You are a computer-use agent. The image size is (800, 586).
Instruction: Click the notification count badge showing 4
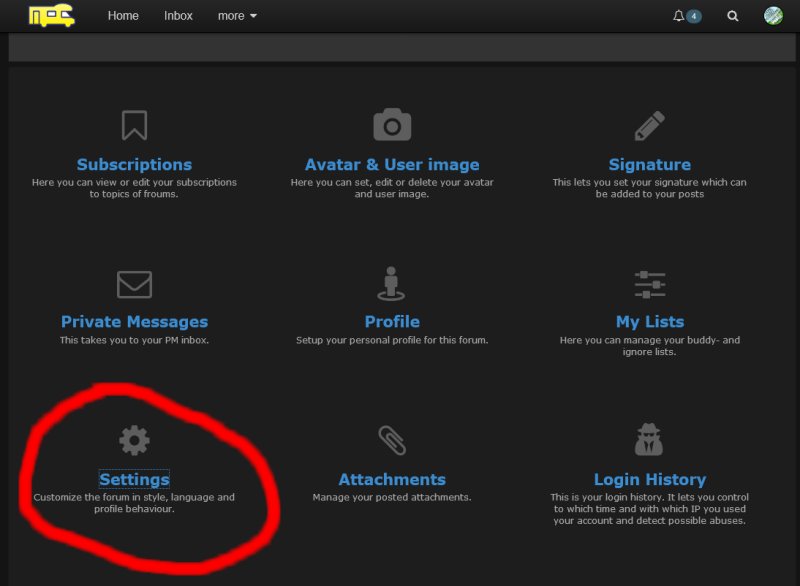tap(693, 16)
